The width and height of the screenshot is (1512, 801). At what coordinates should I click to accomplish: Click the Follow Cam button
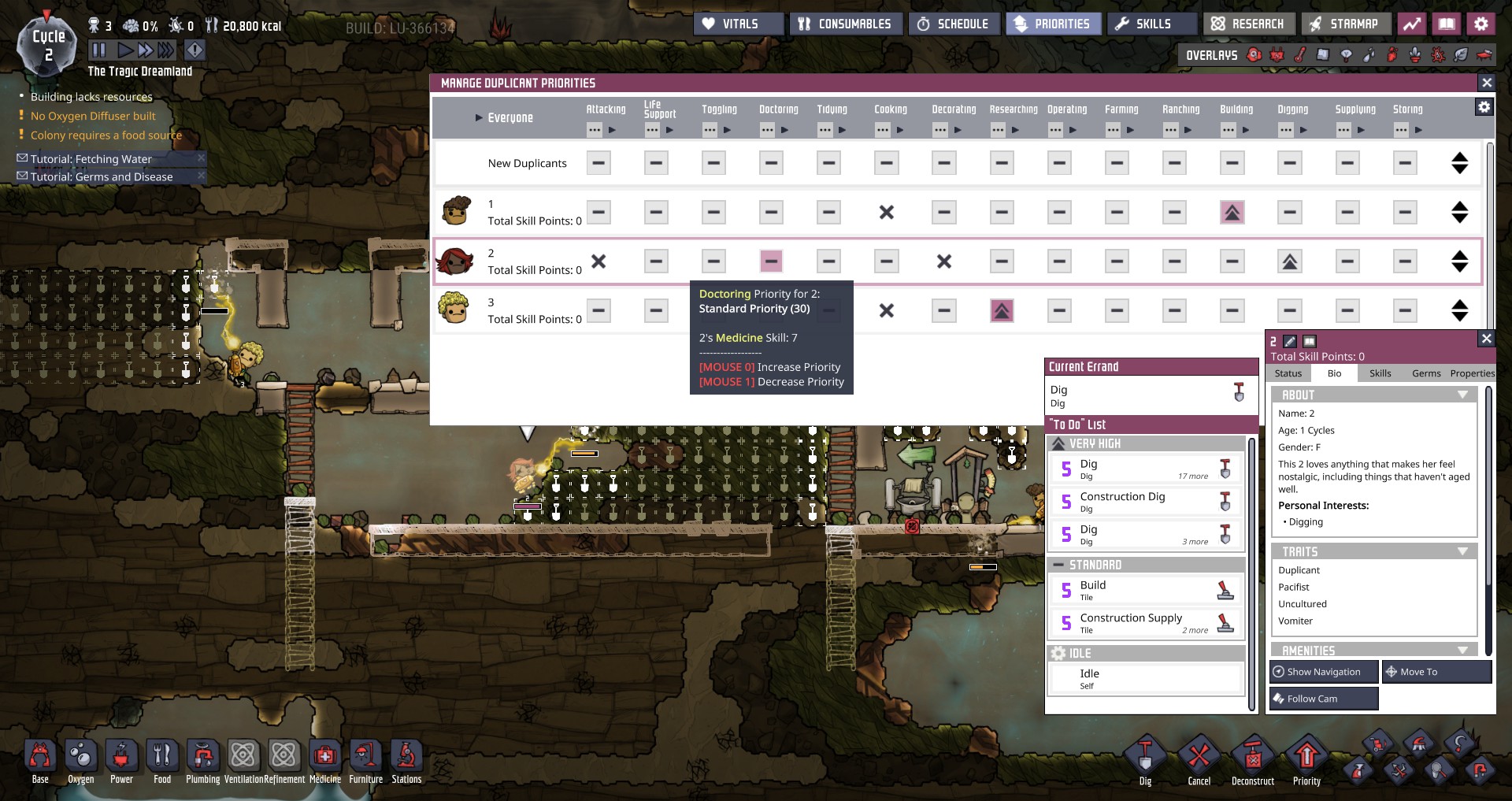(1324, 699)
